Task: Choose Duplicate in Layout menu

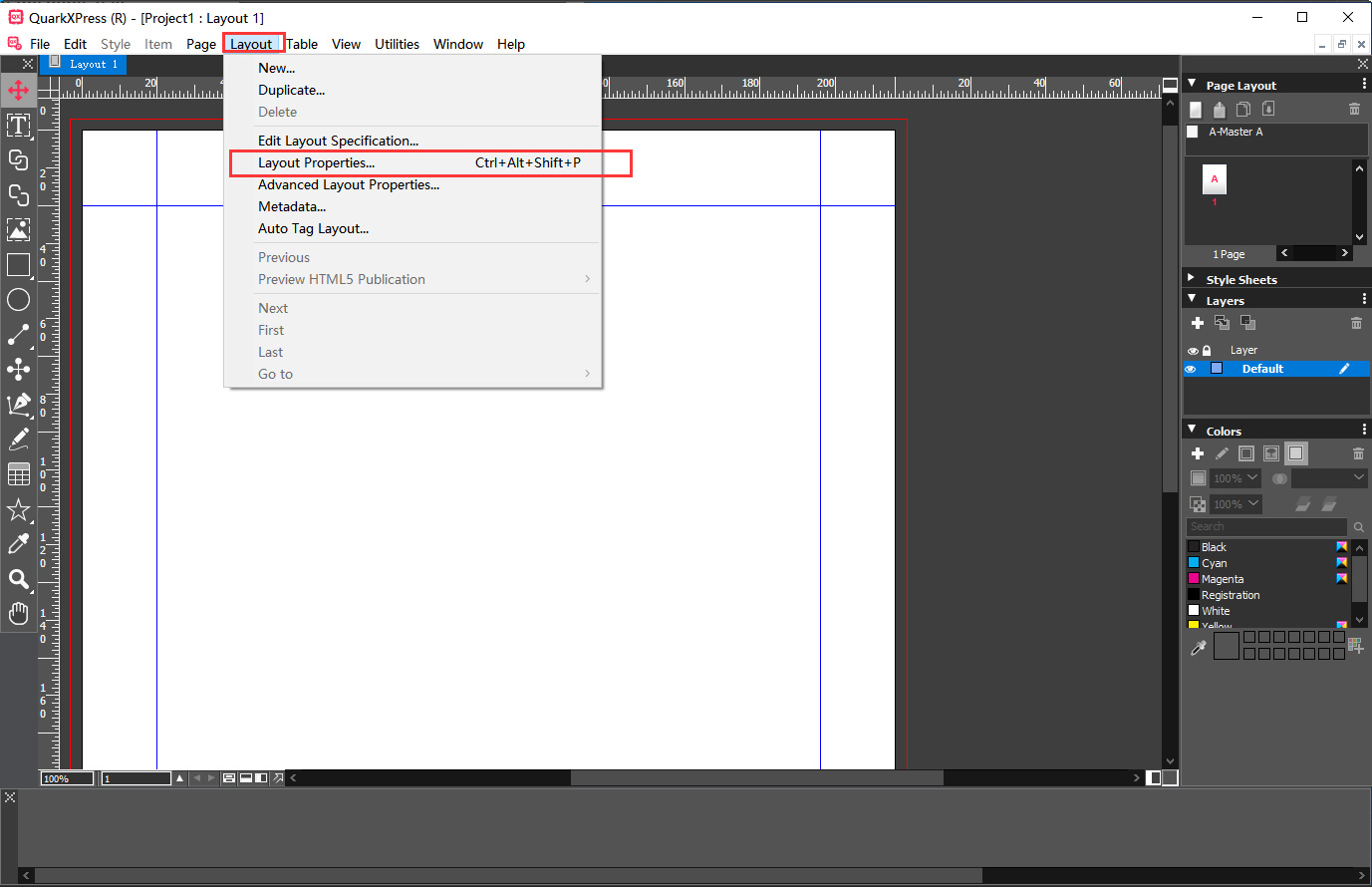Action: pos(291,90)
